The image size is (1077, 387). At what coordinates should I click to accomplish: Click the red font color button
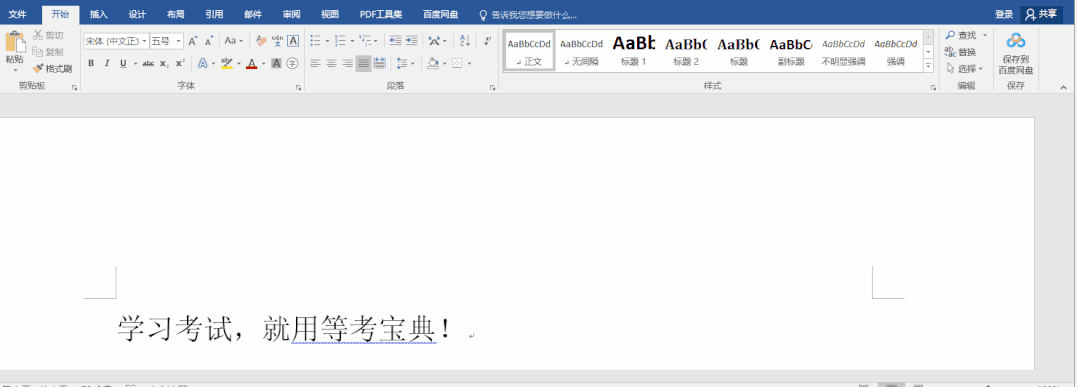tap(251, 63)
